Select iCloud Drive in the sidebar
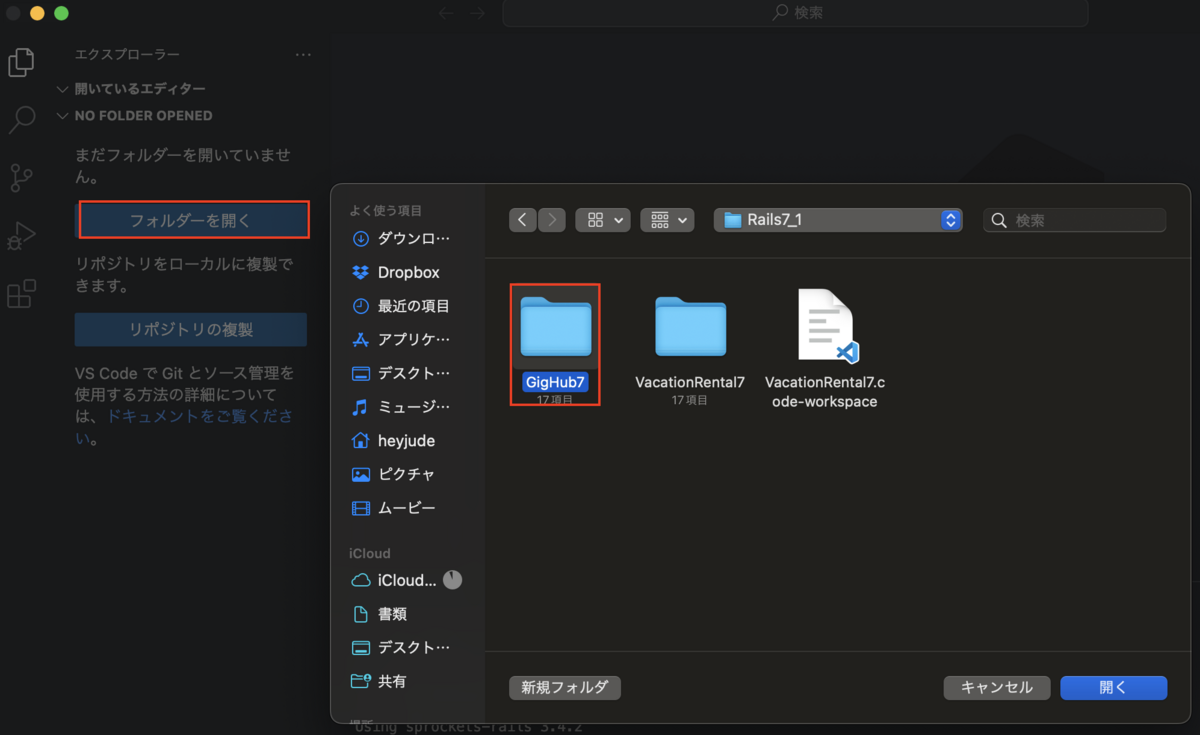The width and height of the screenshot is (1200, 735). point(395,580)
